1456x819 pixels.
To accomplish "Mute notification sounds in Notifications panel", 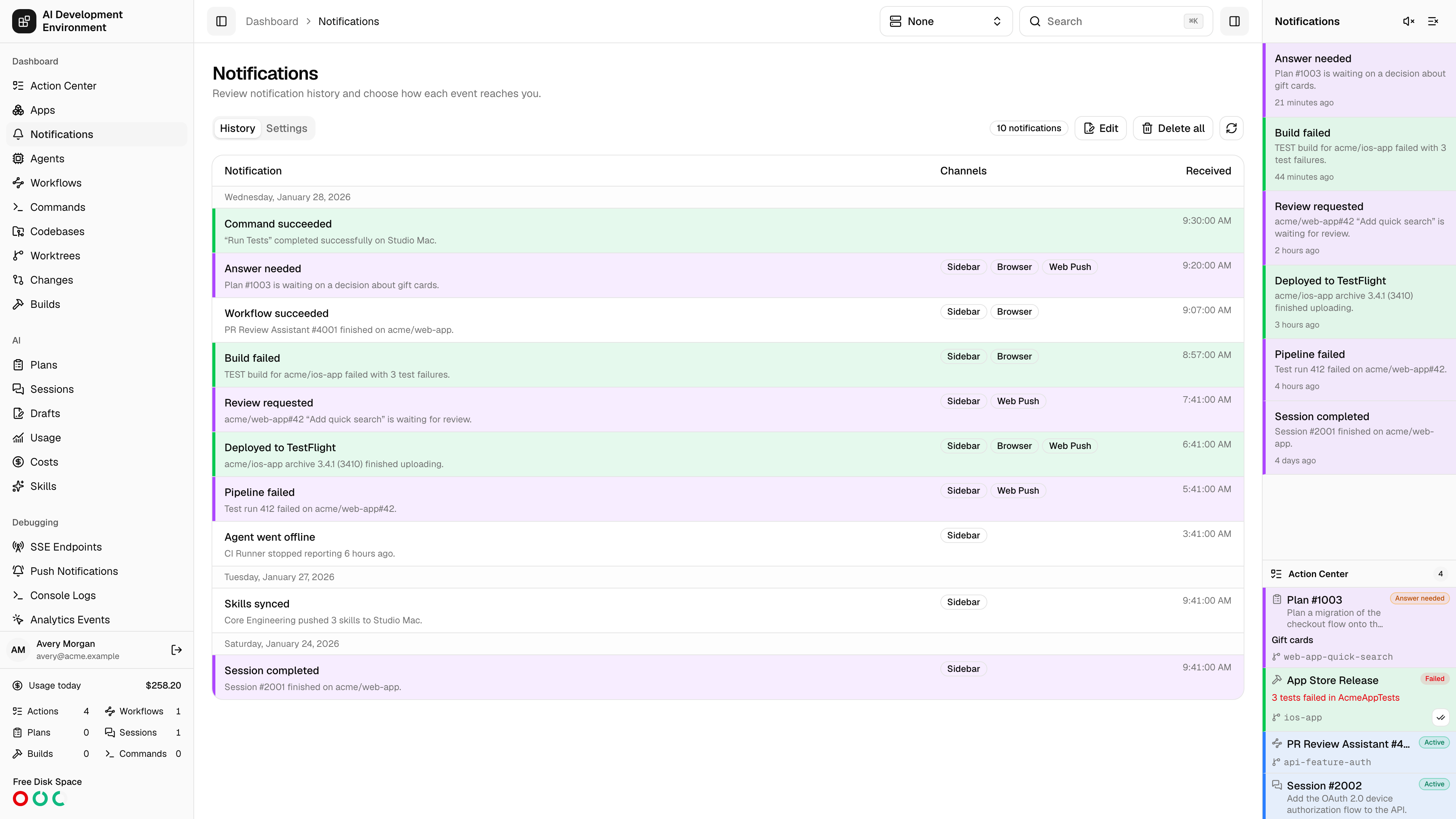I will pos(1409,22).
